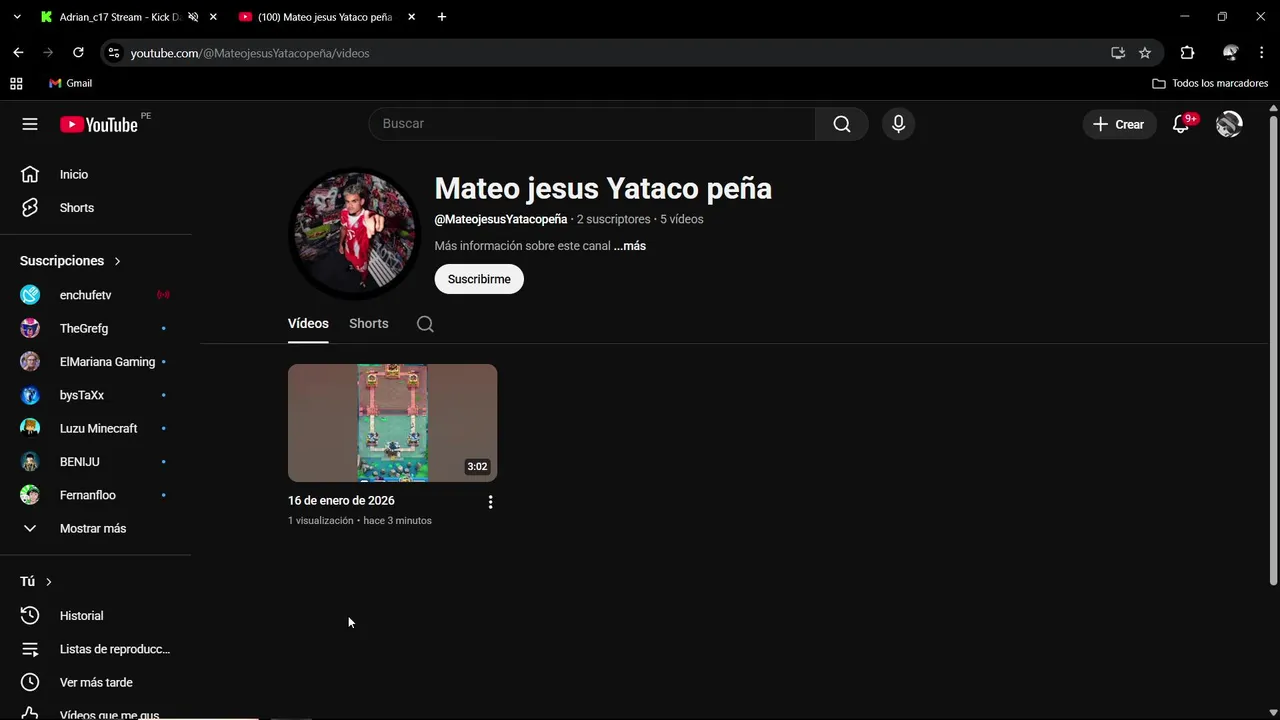Viewport: 1280px width, 720px height.
Task: Start voice search with microphone icon
Action: (898, 124)
